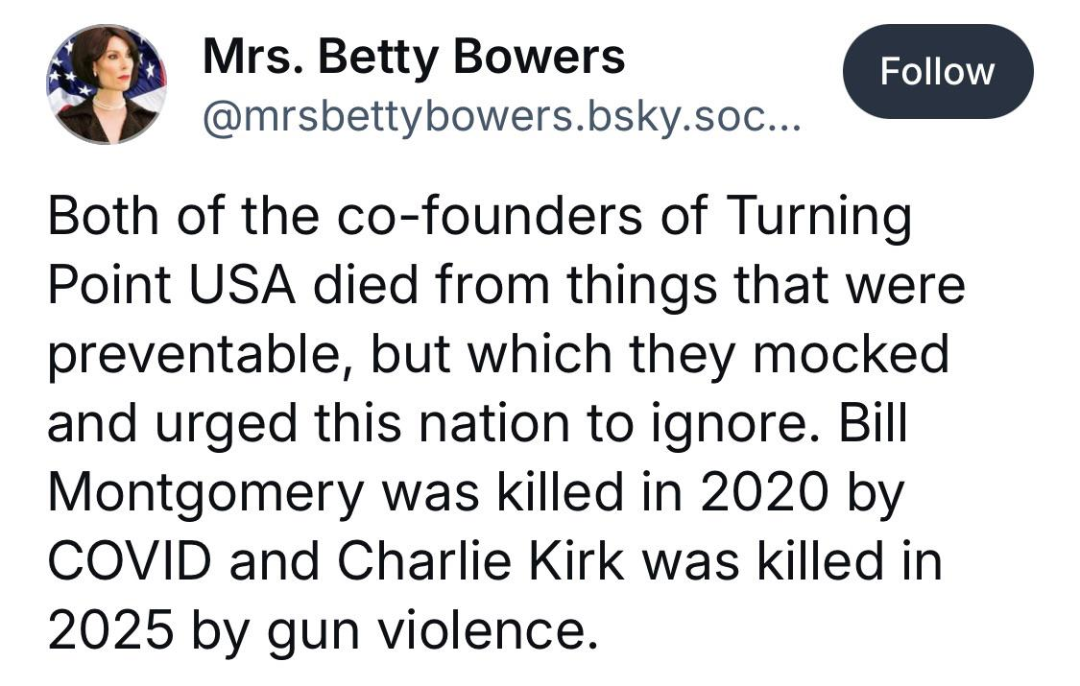This screenshot has width=1080, height=686.
Task: Click the word "Both" starting the post
Action: tap(100, 219)
